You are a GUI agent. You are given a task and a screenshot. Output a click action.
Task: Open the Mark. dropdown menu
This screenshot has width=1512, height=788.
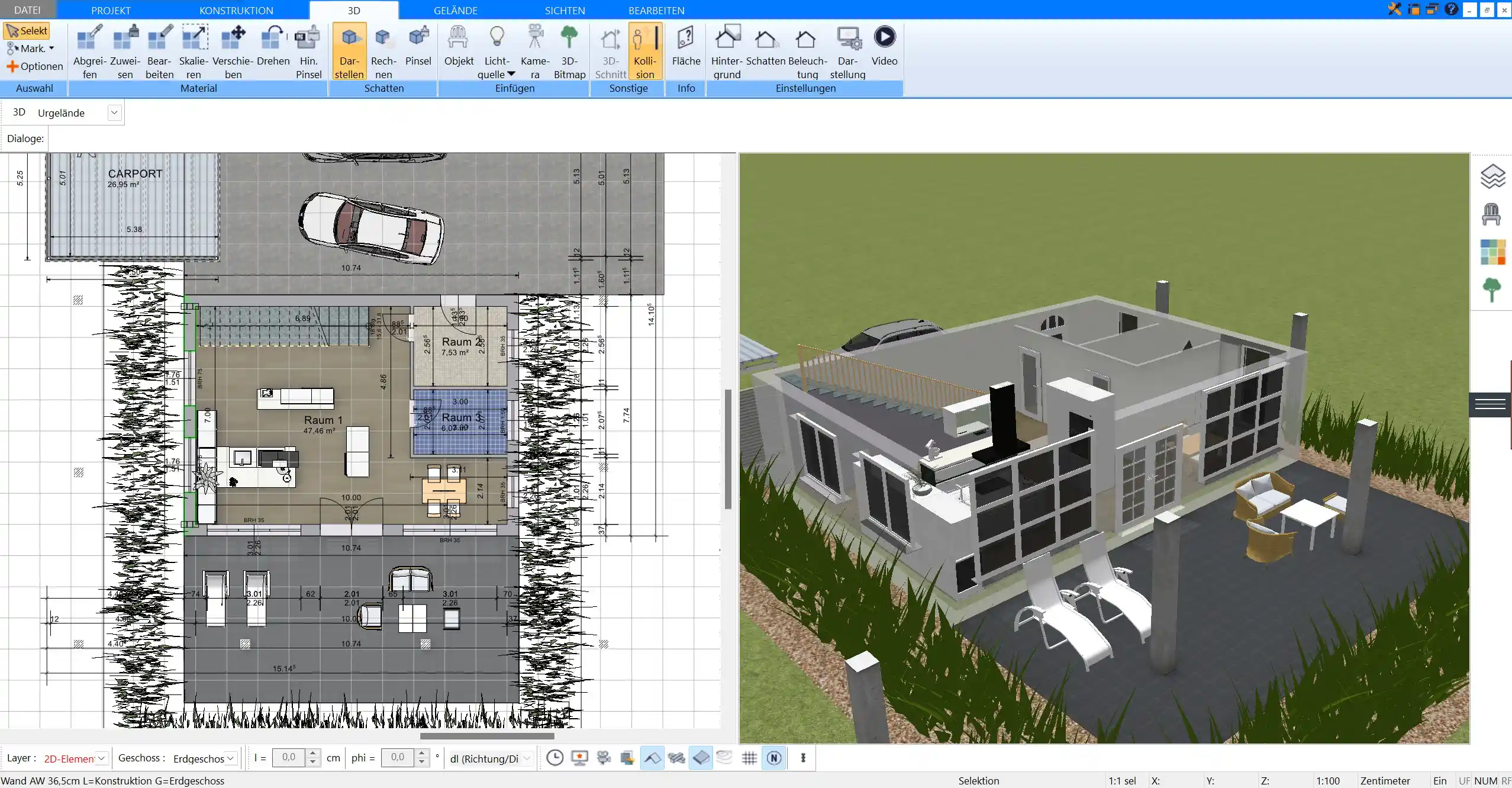[31, 49]
